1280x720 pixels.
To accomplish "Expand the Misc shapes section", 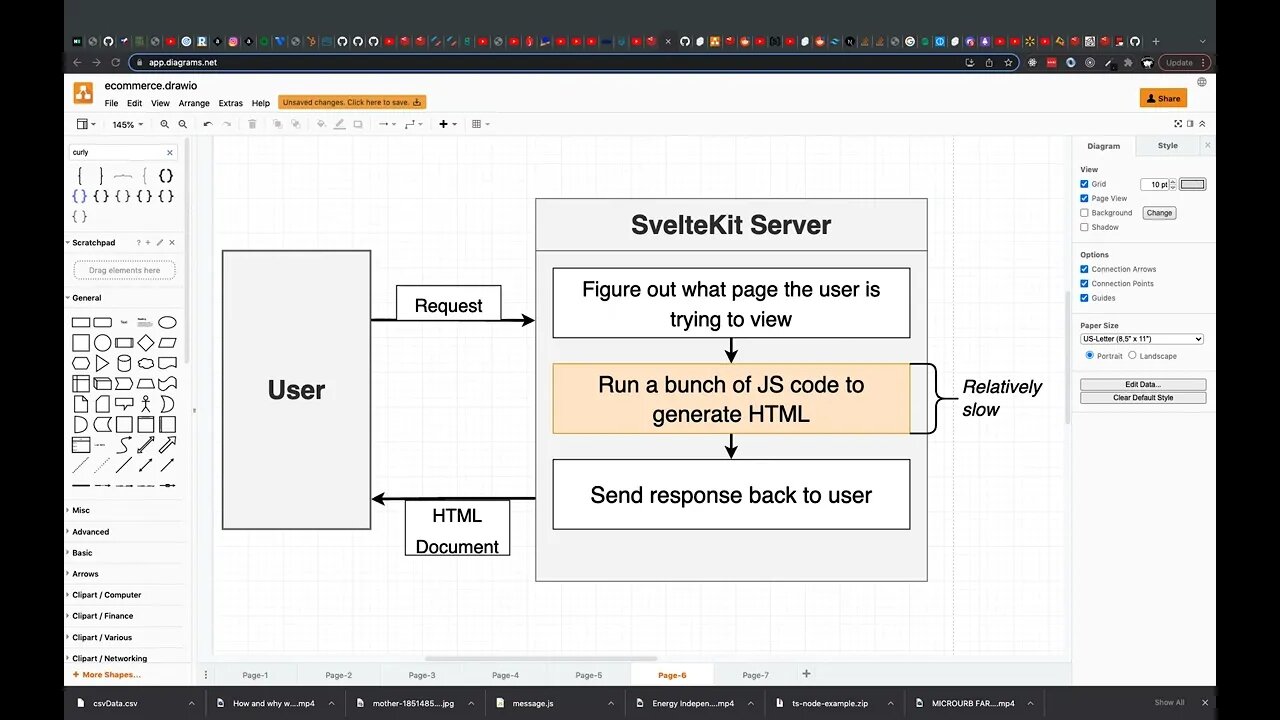I will 80,510.
